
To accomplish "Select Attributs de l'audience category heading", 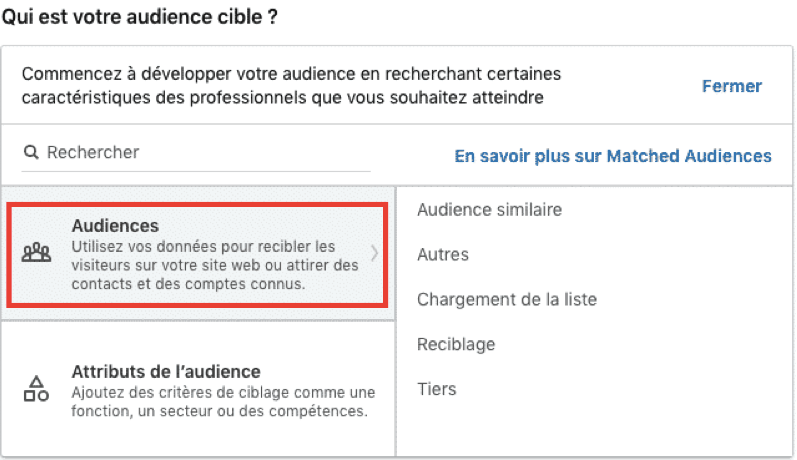I will pyautogui.click(x=166, y=372).
